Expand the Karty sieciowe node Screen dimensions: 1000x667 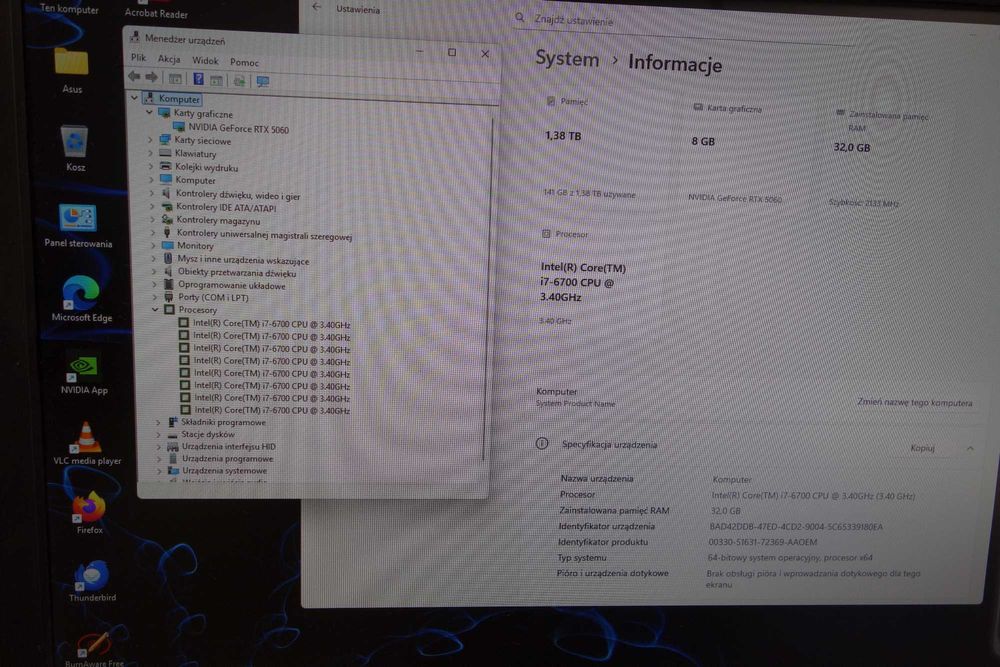point(151,140)
